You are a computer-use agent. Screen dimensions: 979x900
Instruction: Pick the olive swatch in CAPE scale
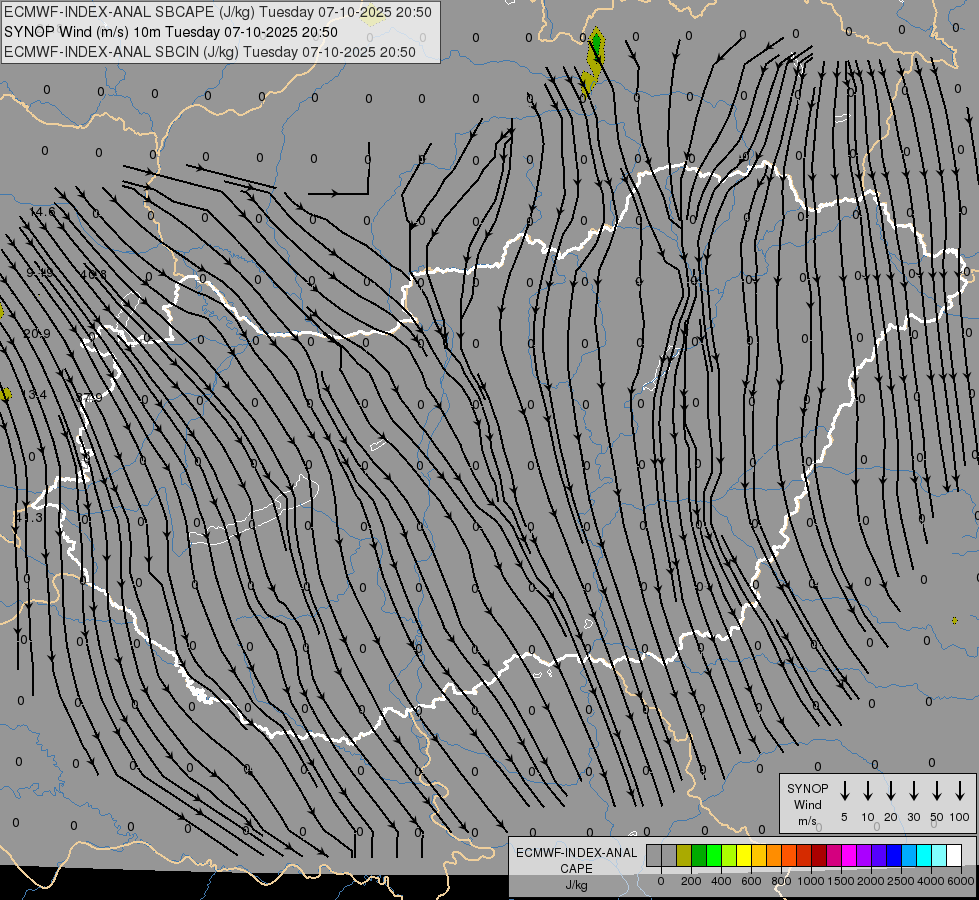point(684,856)
